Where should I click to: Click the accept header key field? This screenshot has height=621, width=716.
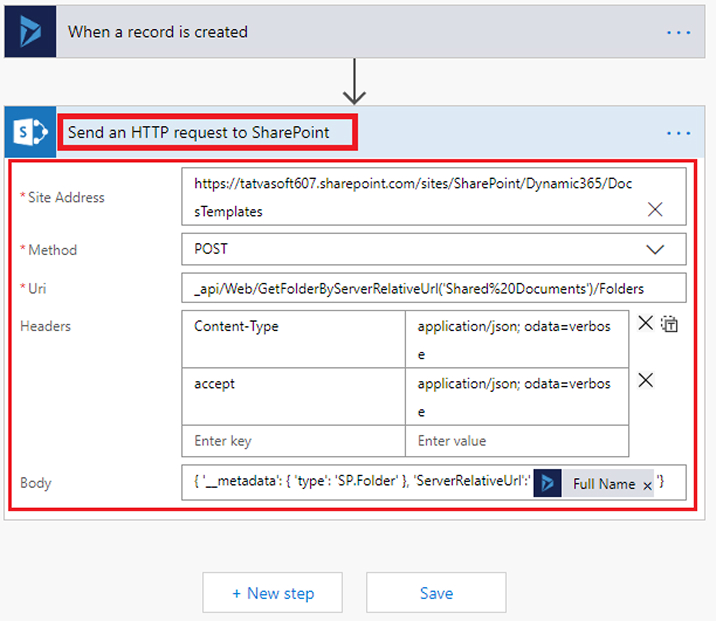(x=294, y=397)
